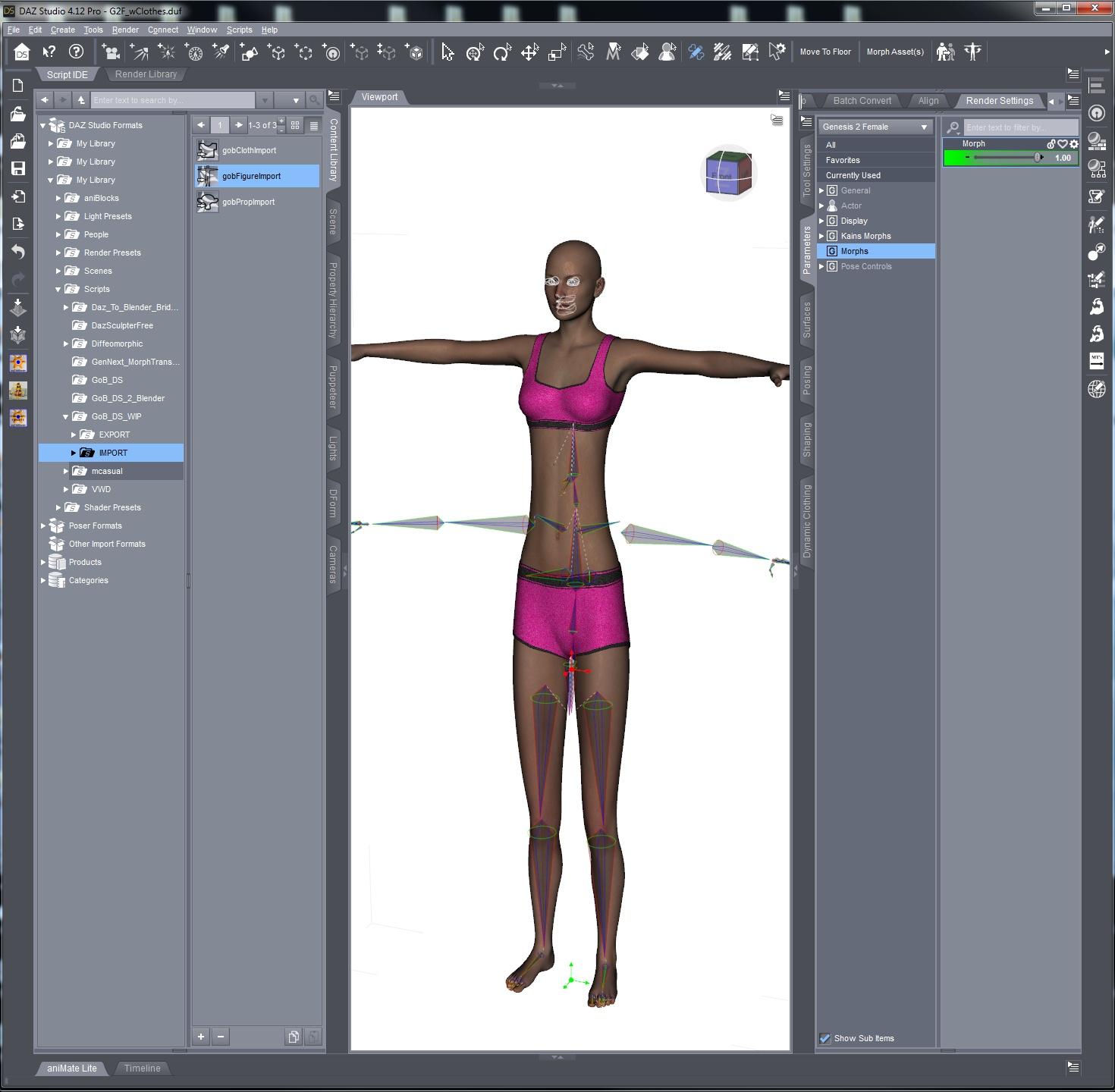The width and height of the screenshot is (1115, 1092).
Task: Click the What's This help icon
Action: pos(49,52)
